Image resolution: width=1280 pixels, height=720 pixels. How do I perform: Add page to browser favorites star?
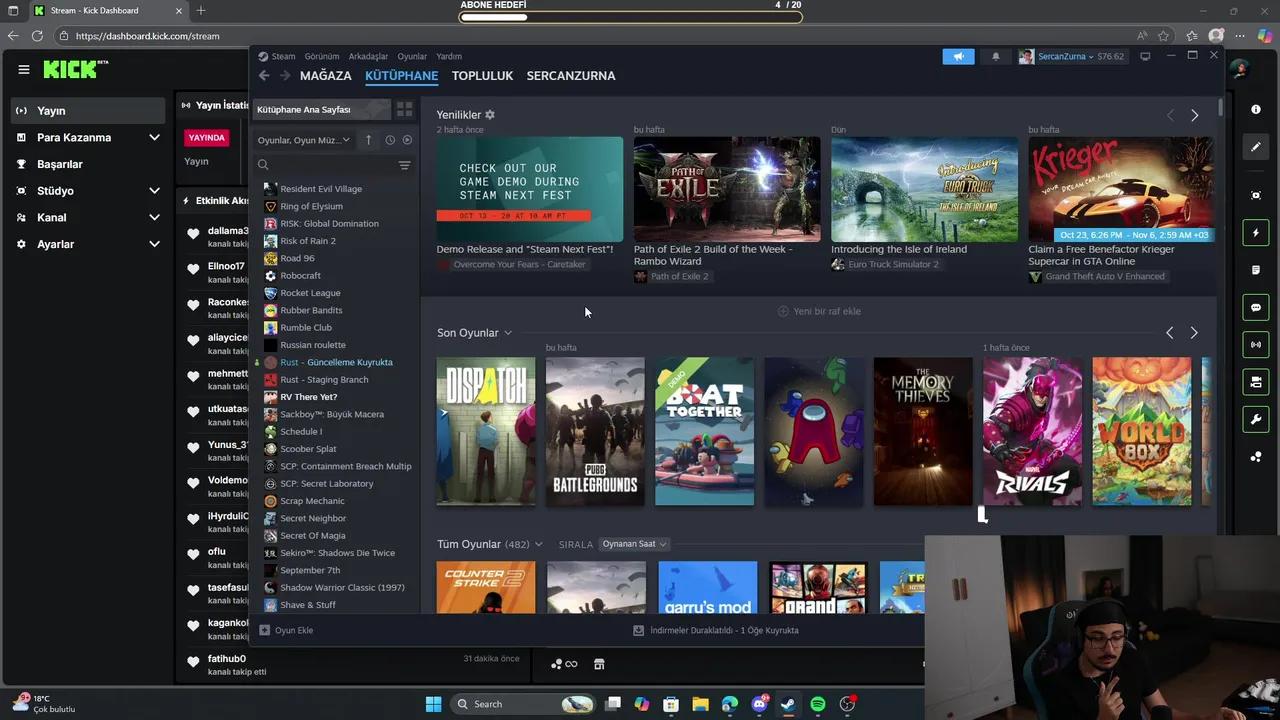(x=1163, y=36)
